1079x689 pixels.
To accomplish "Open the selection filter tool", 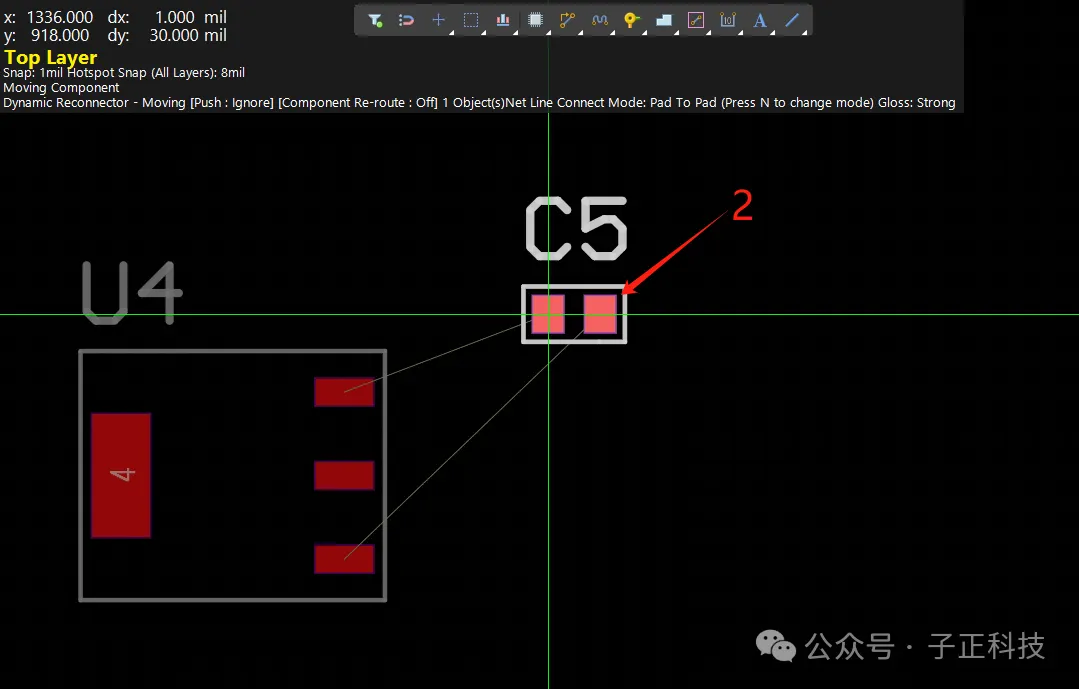I will [x=375, y=20].
